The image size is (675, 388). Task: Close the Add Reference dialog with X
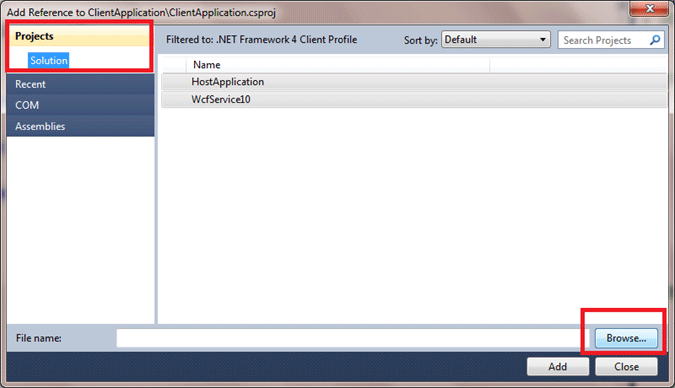pyautogui.click(x=650, y=8)
